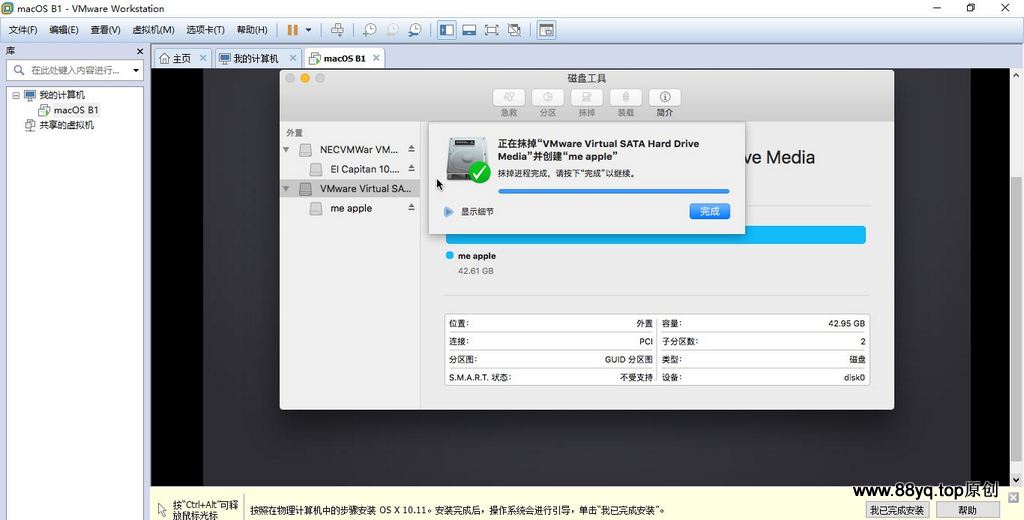Expand 显示细节 disclosure triangle
The height and width of the screenshot is (520, 1024).
tap(448, 212)
